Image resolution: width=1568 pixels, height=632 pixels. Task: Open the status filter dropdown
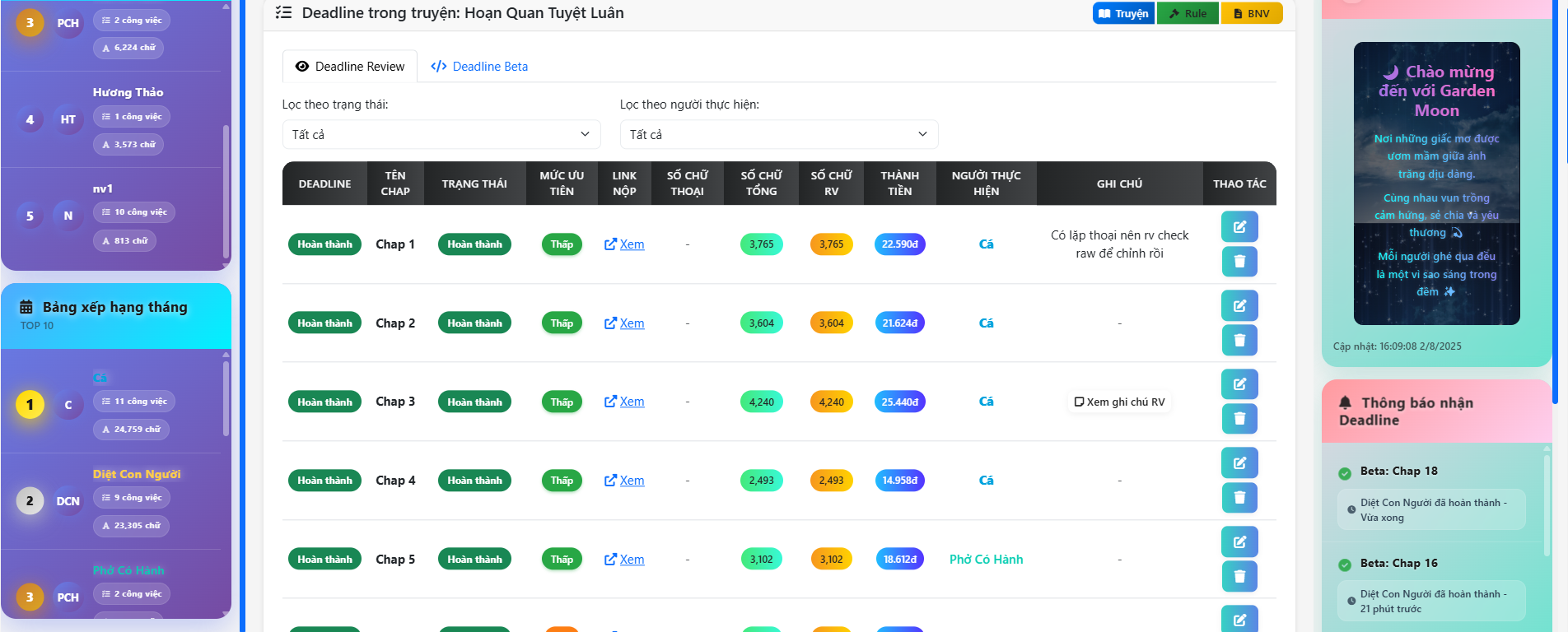441,135
